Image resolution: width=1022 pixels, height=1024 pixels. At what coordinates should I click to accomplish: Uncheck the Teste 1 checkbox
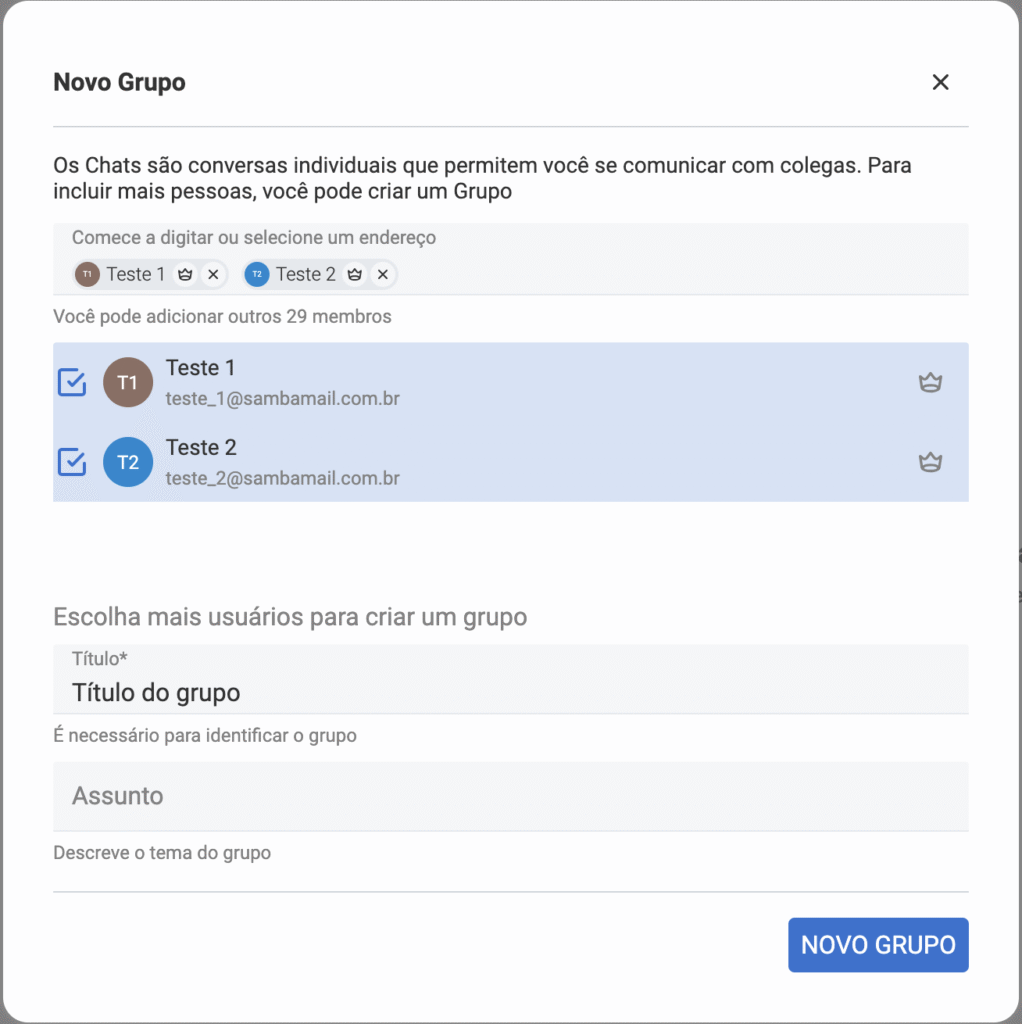point(72,382)
